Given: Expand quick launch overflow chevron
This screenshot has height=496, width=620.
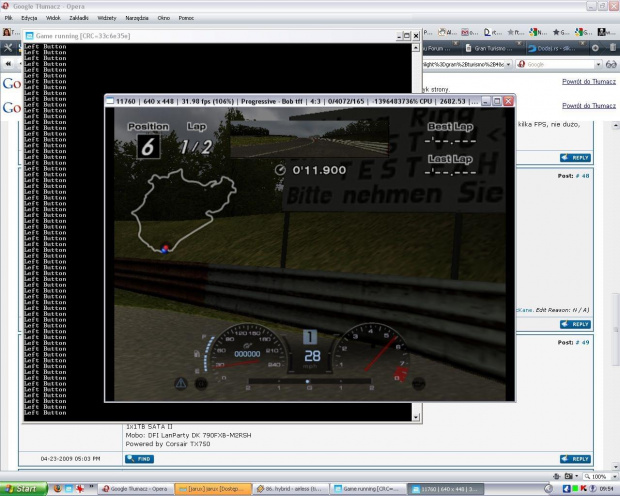Looking at the screenshot, I should click(91, 487).
